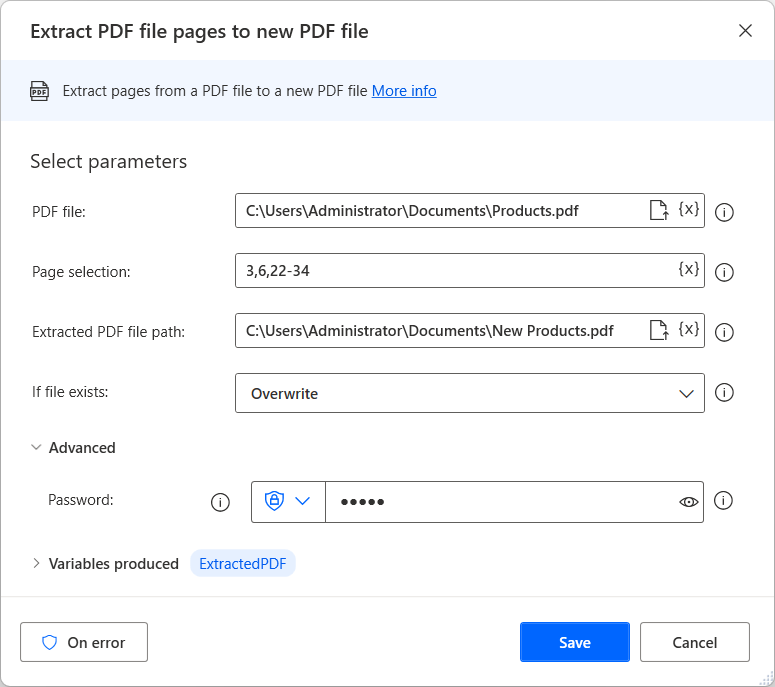Click the PDF document icon in banner
The image size is (775, 687).
coord(40,91)
